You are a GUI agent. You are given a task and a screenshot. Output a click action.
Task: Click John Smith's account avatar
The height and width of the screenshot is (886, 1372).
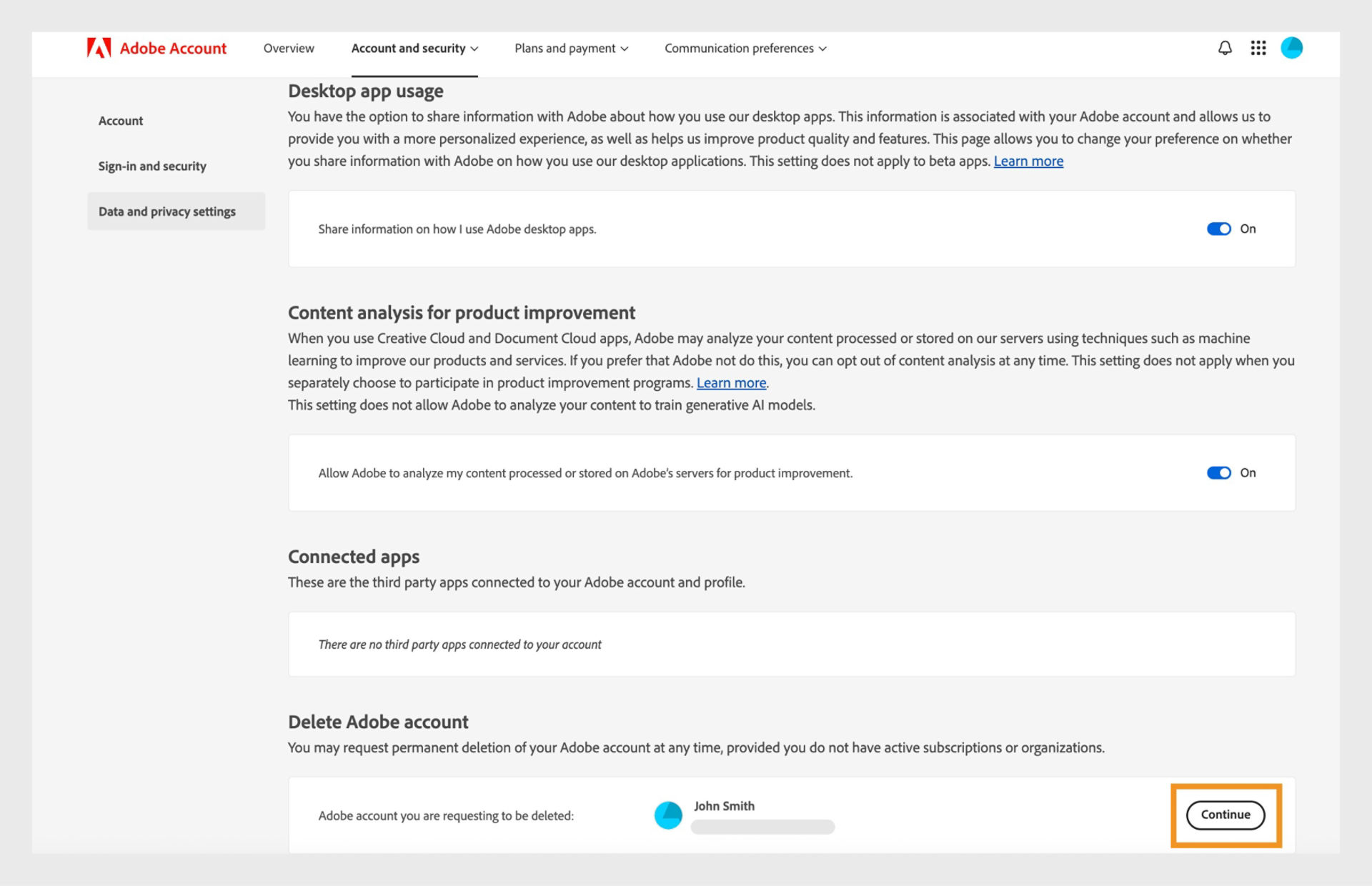[668, 815]
